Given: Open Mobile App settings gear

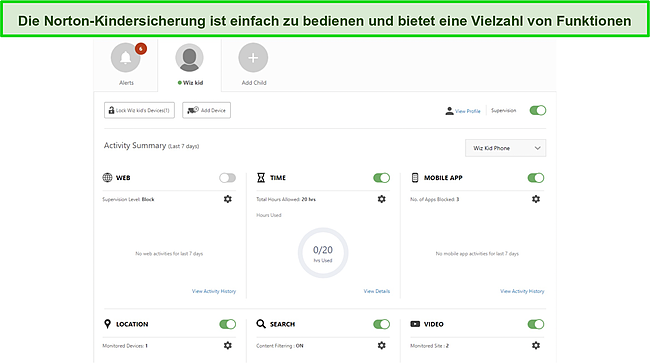Looking at the screenshot, I should (x=536, y=199).
